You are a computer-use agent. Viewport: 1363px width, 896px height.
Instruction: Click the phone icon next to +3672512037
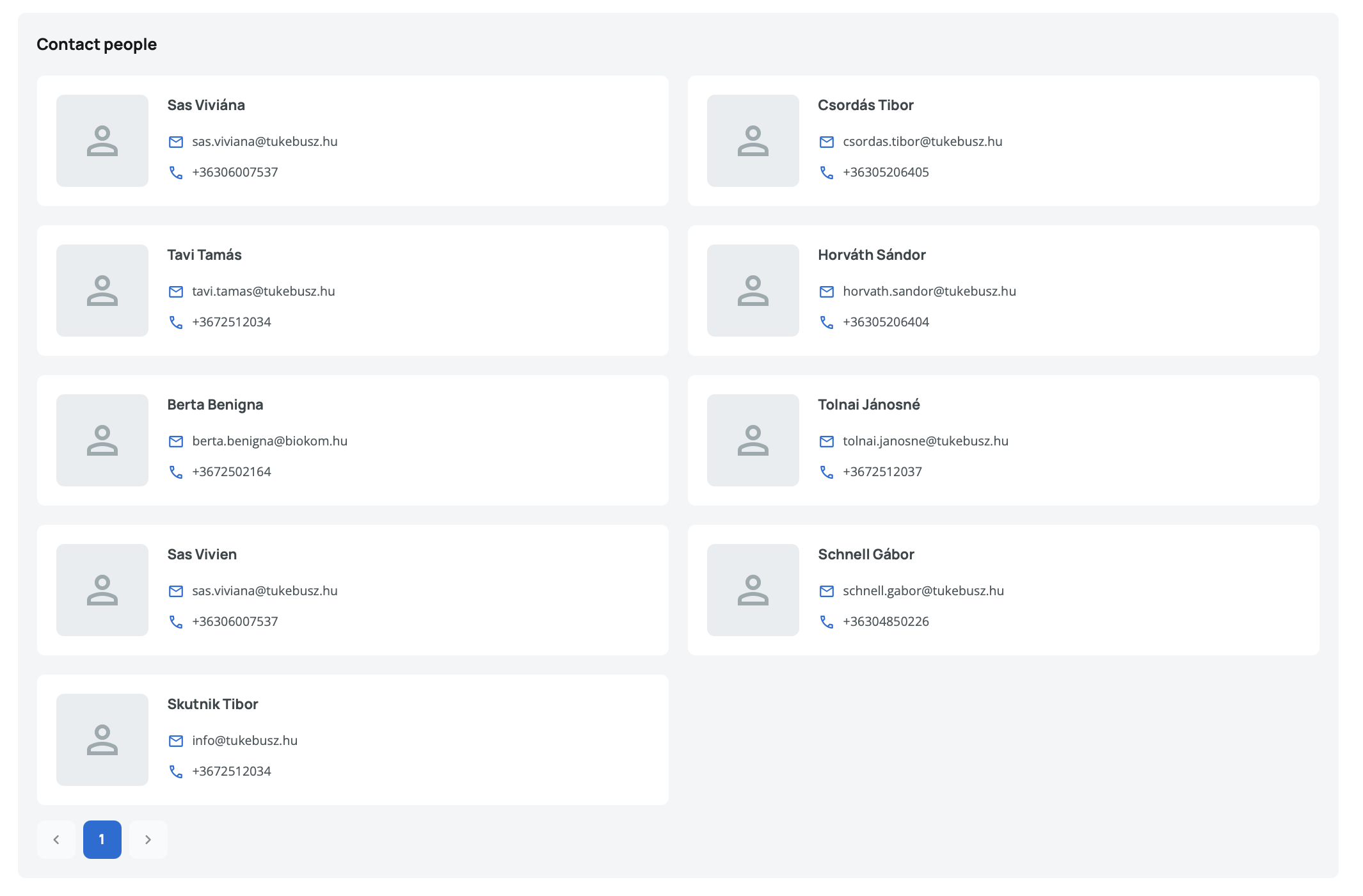(x=826, y=472)
